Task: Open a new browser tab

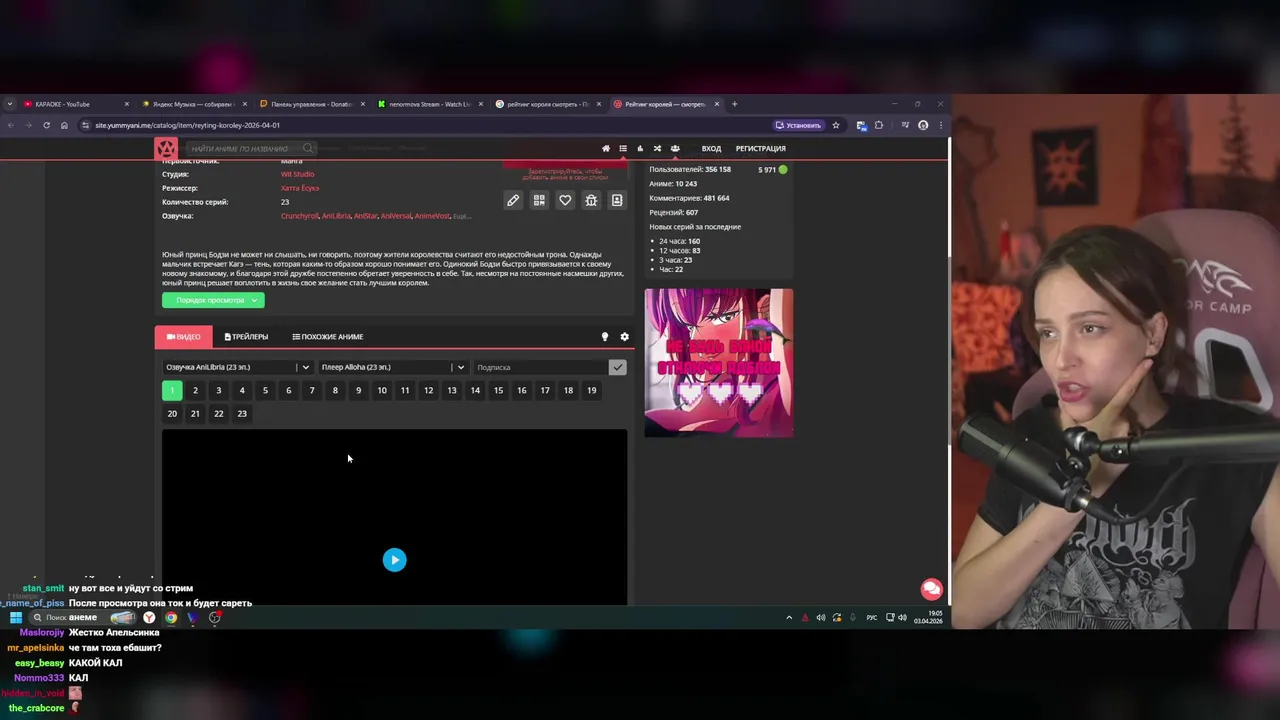Action: pos(734,104)
